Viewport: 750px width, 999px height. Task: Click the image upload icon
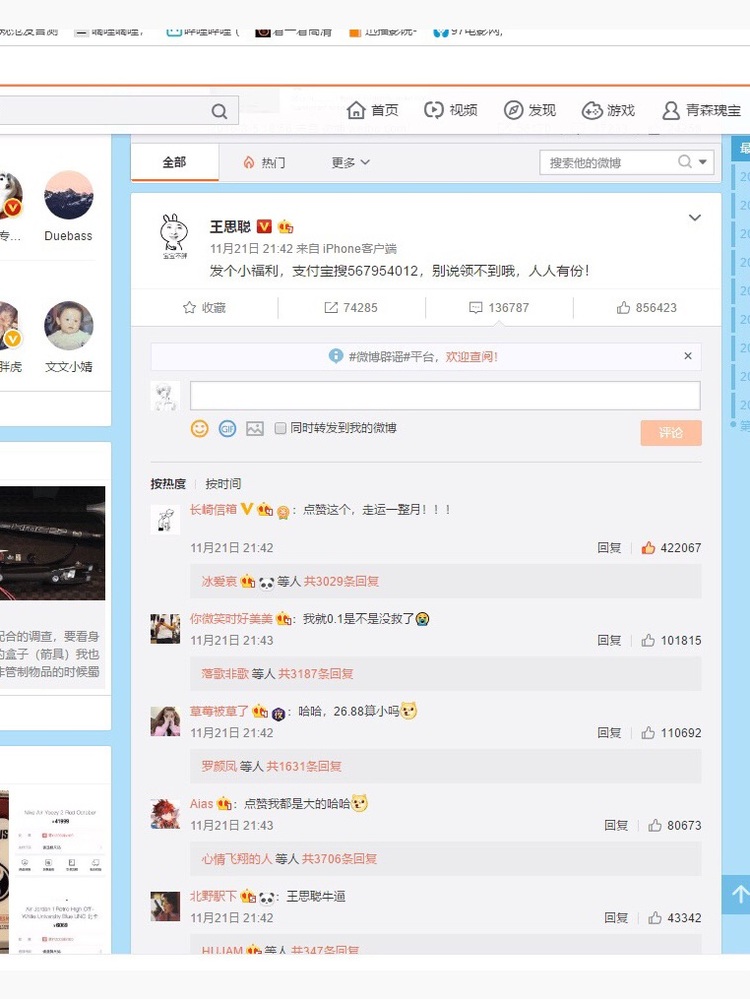(255, 428)
